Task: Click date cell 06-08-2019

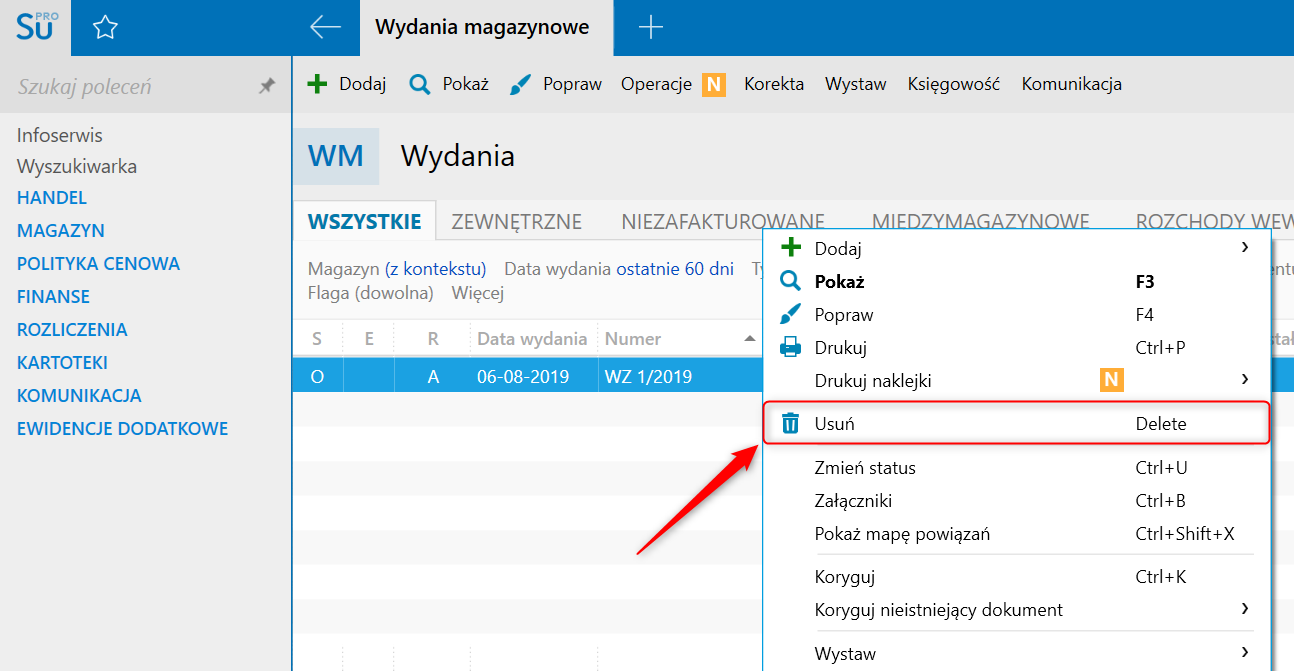Action: 523,377
